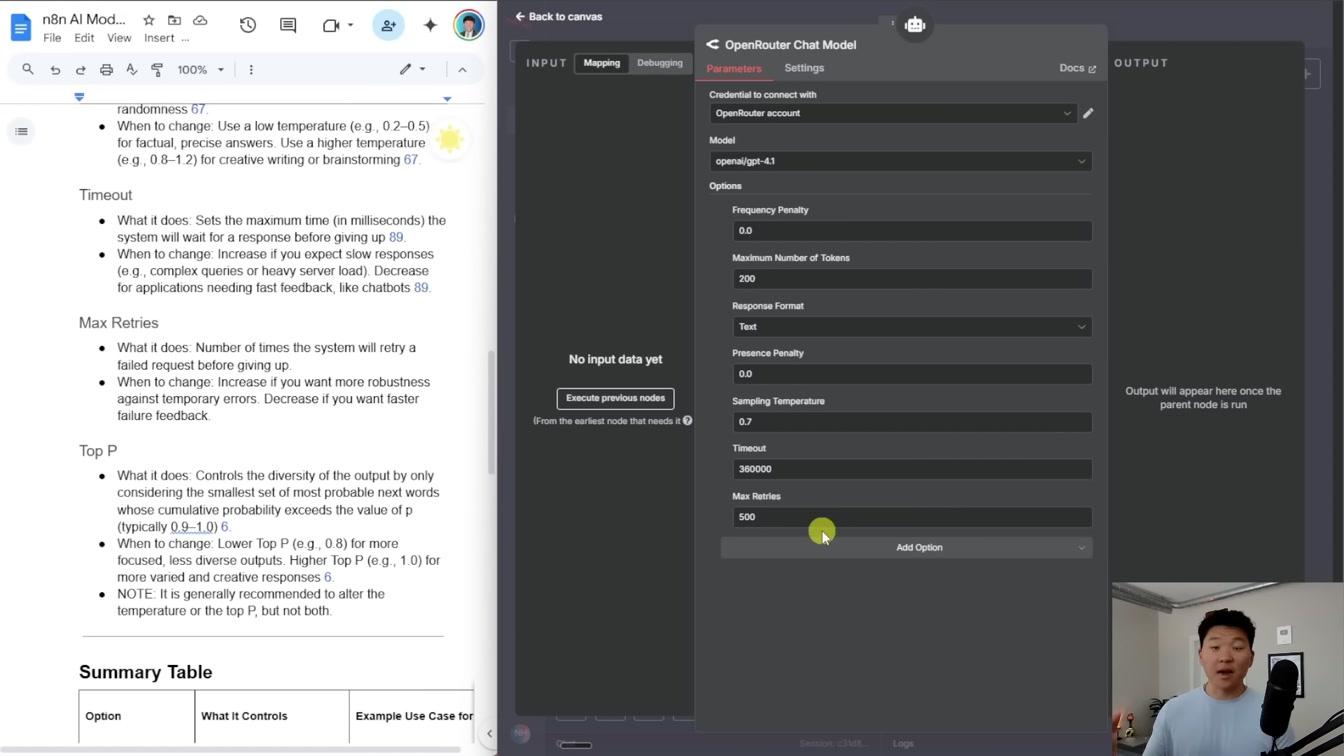
Task: Run spelling and grammar check
Action: [132, 70]
